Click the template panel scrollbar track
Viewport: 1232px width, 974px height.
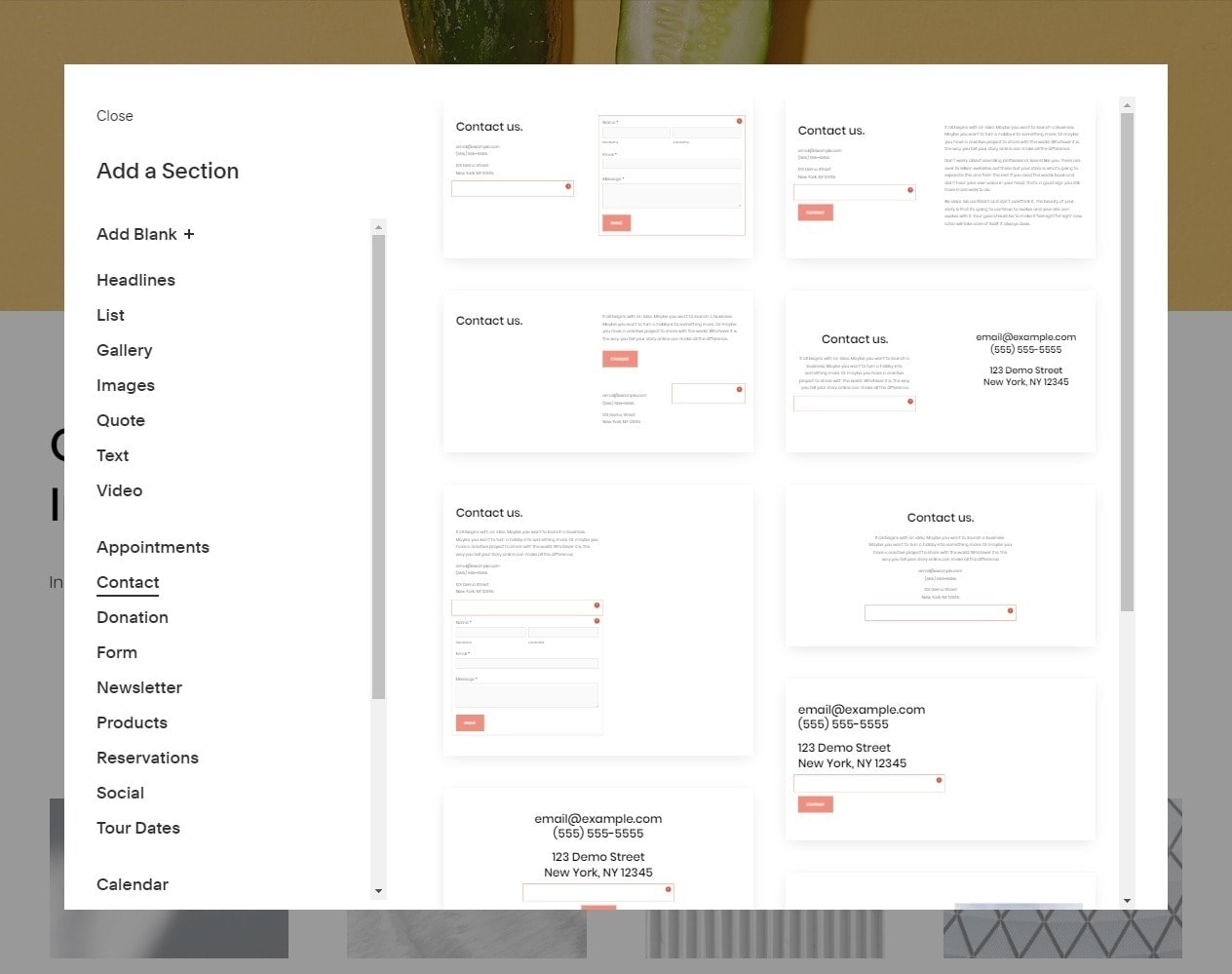[x=1127, y=487]
